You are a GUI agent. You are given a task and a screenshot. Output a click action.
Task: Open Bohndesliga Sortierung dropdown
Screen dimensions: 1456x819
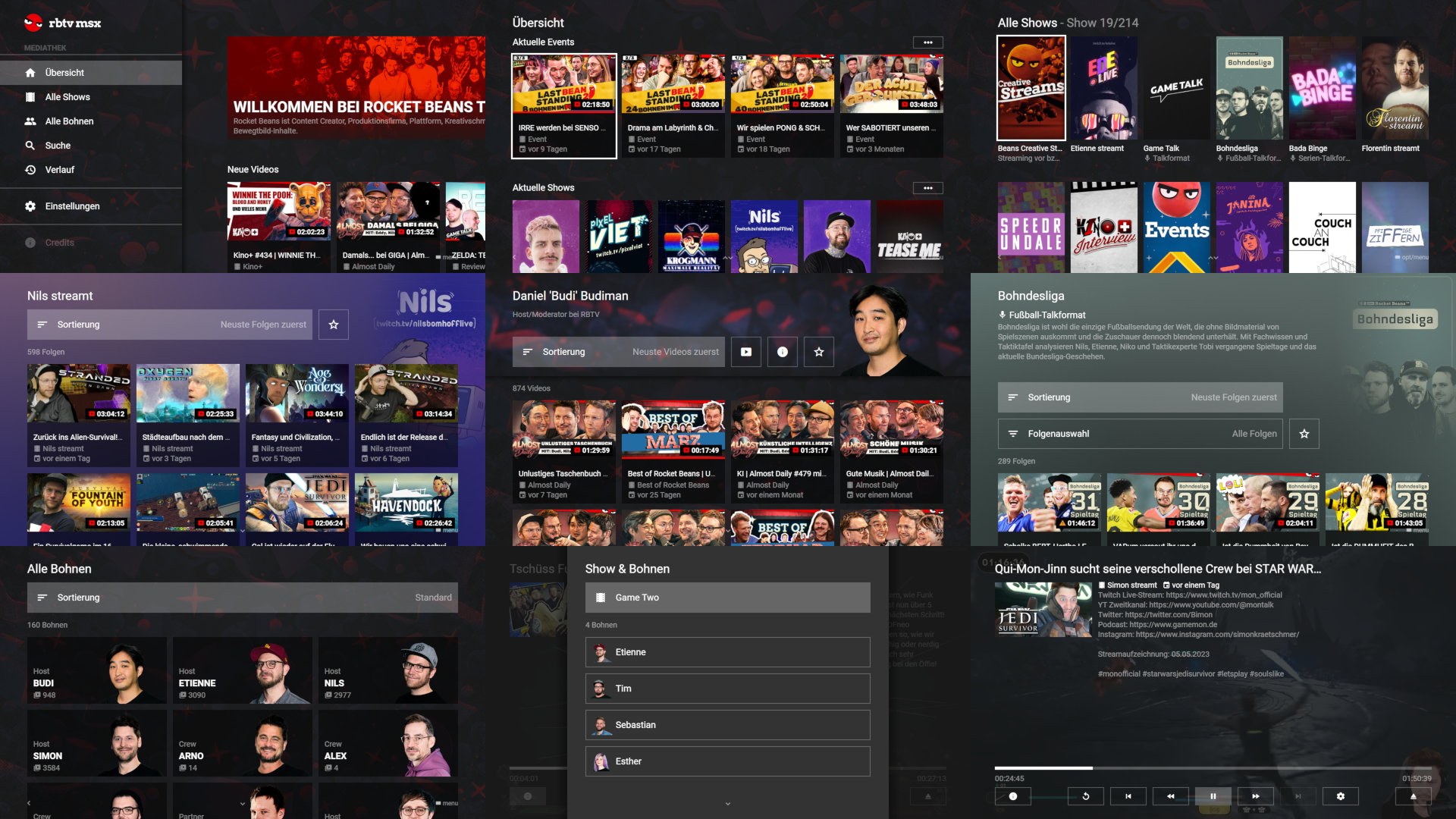click(x=1141, y=397)
